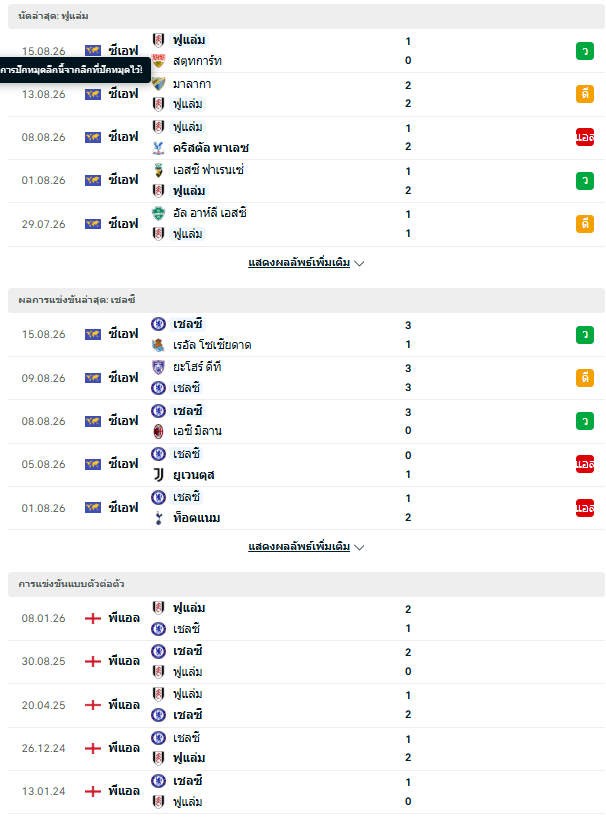The image size is (606, 818).
Task: Click the chevron next to Chelsea's show more link
Action: click(359, 547)
